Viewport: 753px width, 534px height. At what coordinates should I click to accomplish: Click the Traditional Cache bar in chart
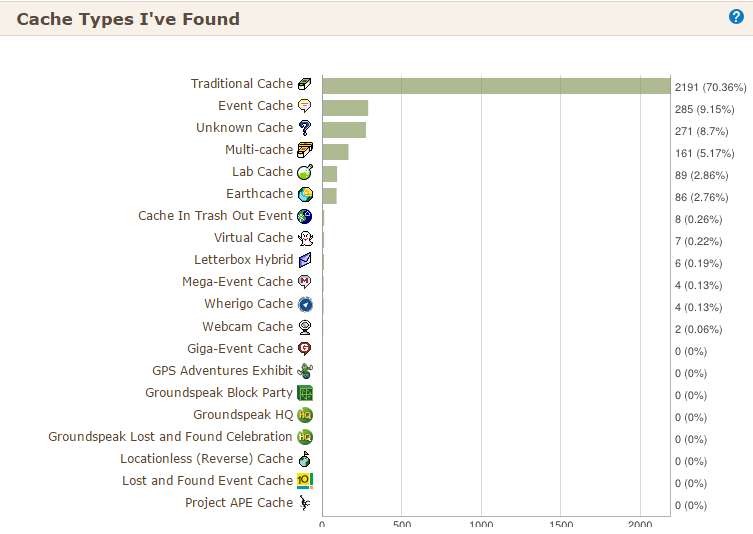tap(496, 86)
